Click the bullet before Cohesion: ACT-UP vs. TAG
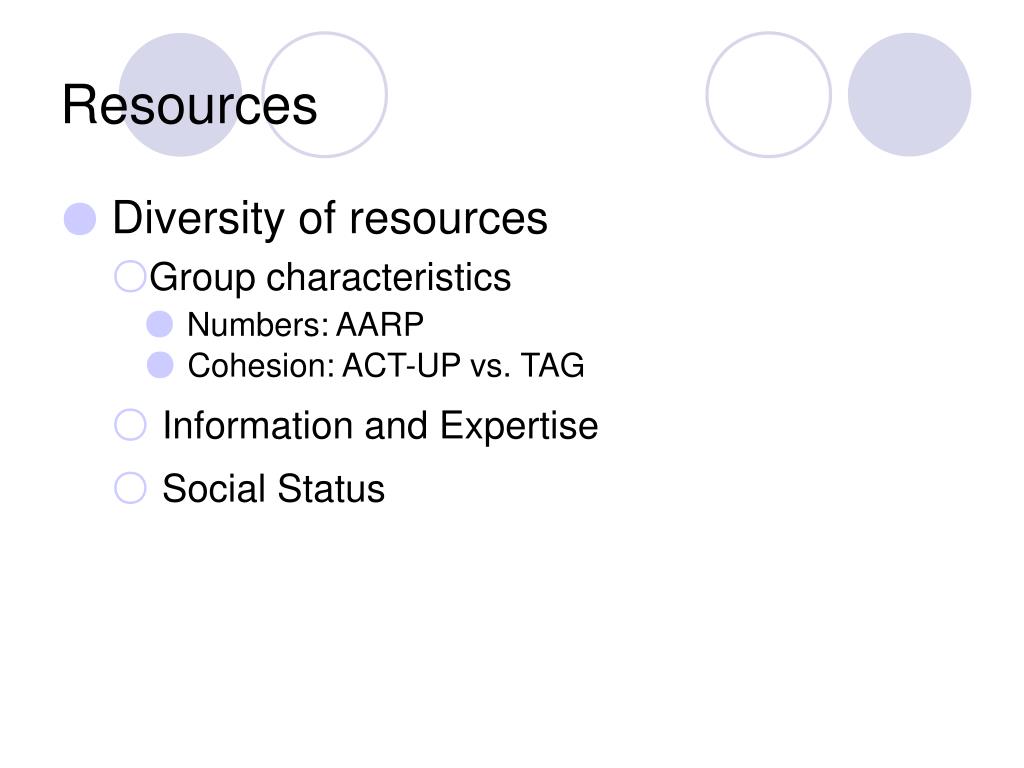The image size is (1024, 768). click(160, 365)
